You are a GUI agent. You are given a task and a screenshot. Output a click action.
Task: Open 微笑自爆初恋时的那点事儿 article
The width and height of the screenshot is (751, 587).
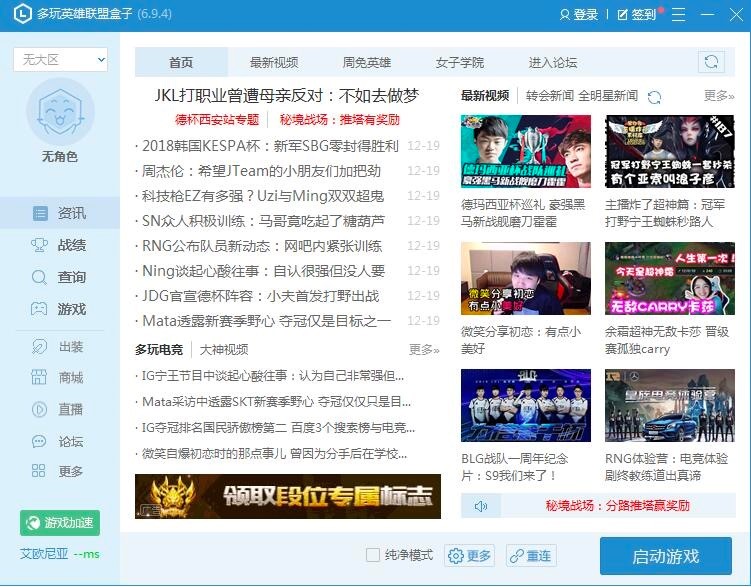tap(274, 453)
